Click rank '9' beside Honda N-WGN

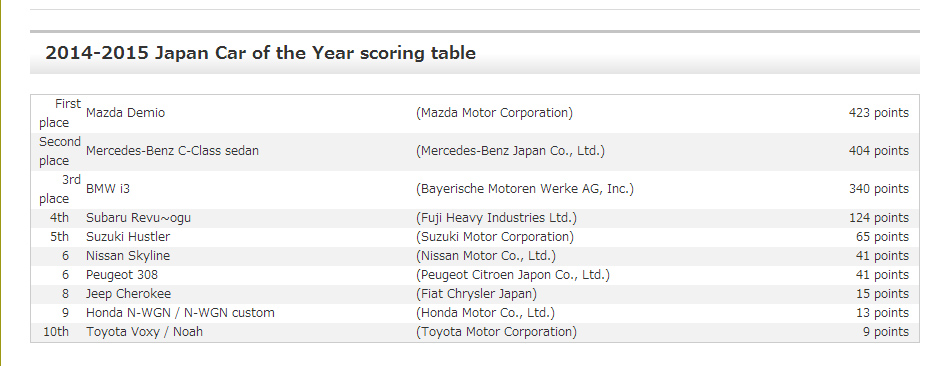[x=65, y=313]
